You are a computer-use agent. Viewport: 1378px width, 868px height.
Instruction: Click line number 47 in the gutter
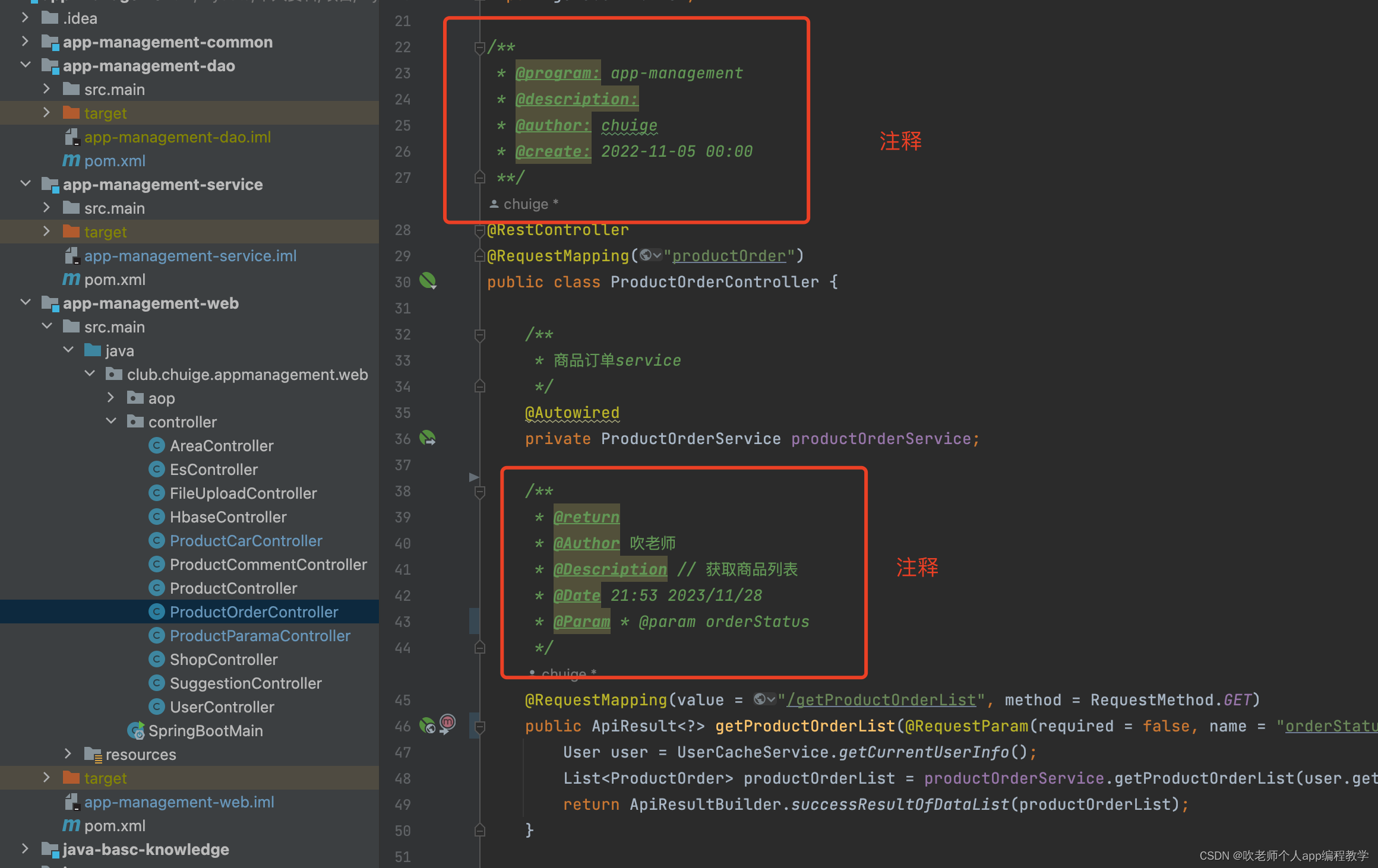click(x=403, y=753)
